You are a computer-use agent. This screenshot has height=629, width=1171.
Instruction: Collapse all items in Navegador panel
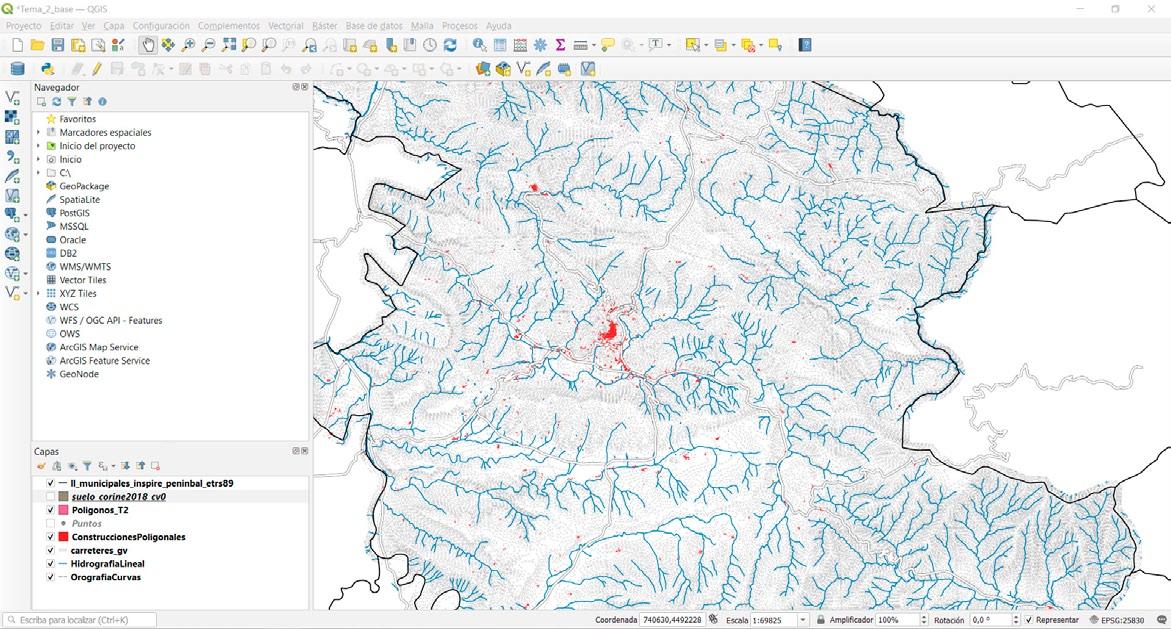coord(87,102)
